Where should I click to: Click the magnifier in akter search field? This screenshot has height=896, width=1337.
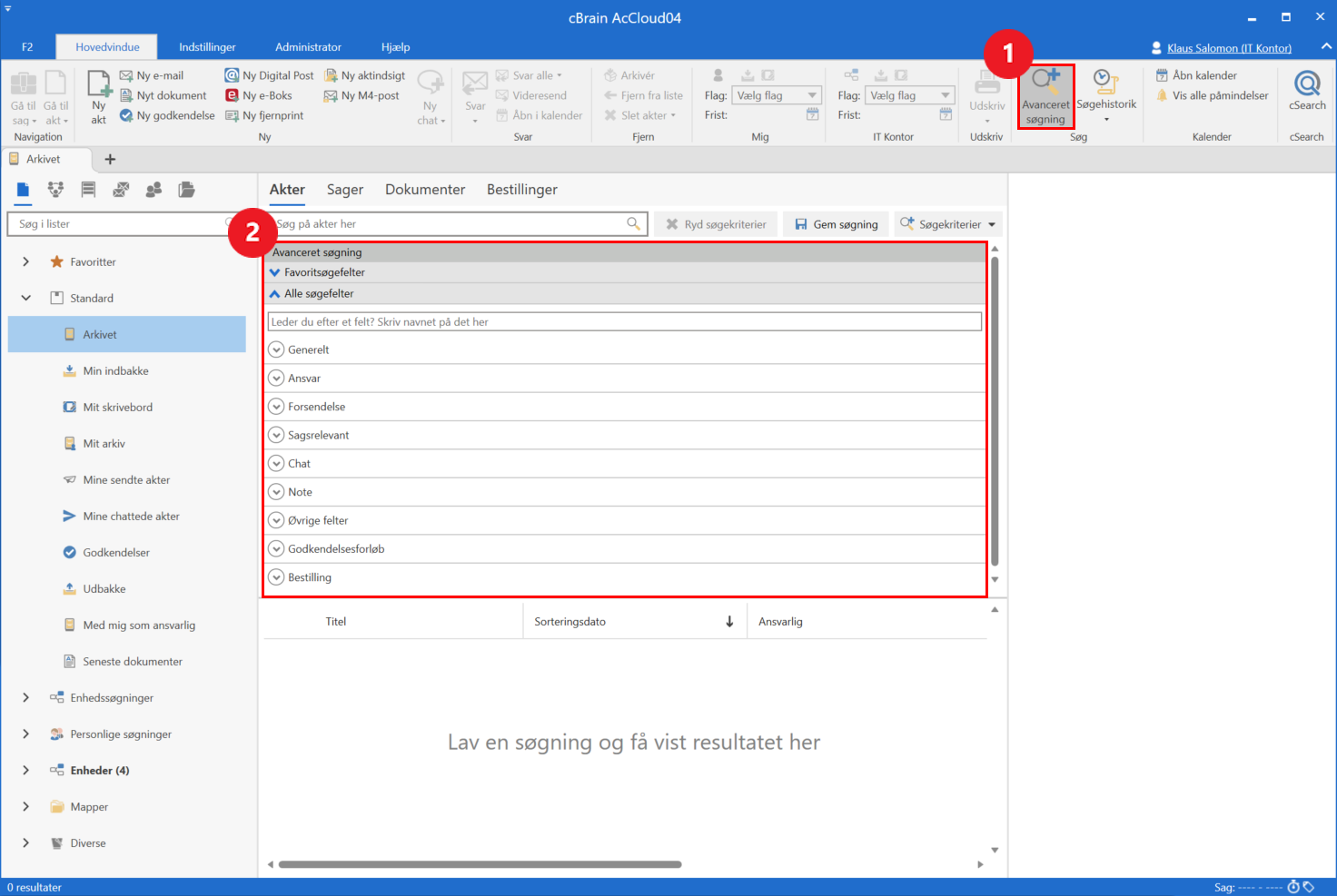coord(633,223)
